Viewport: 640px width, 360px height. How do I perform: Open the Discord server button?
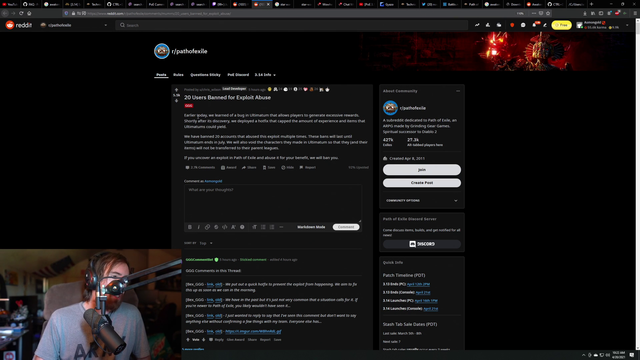coord(422,244)
